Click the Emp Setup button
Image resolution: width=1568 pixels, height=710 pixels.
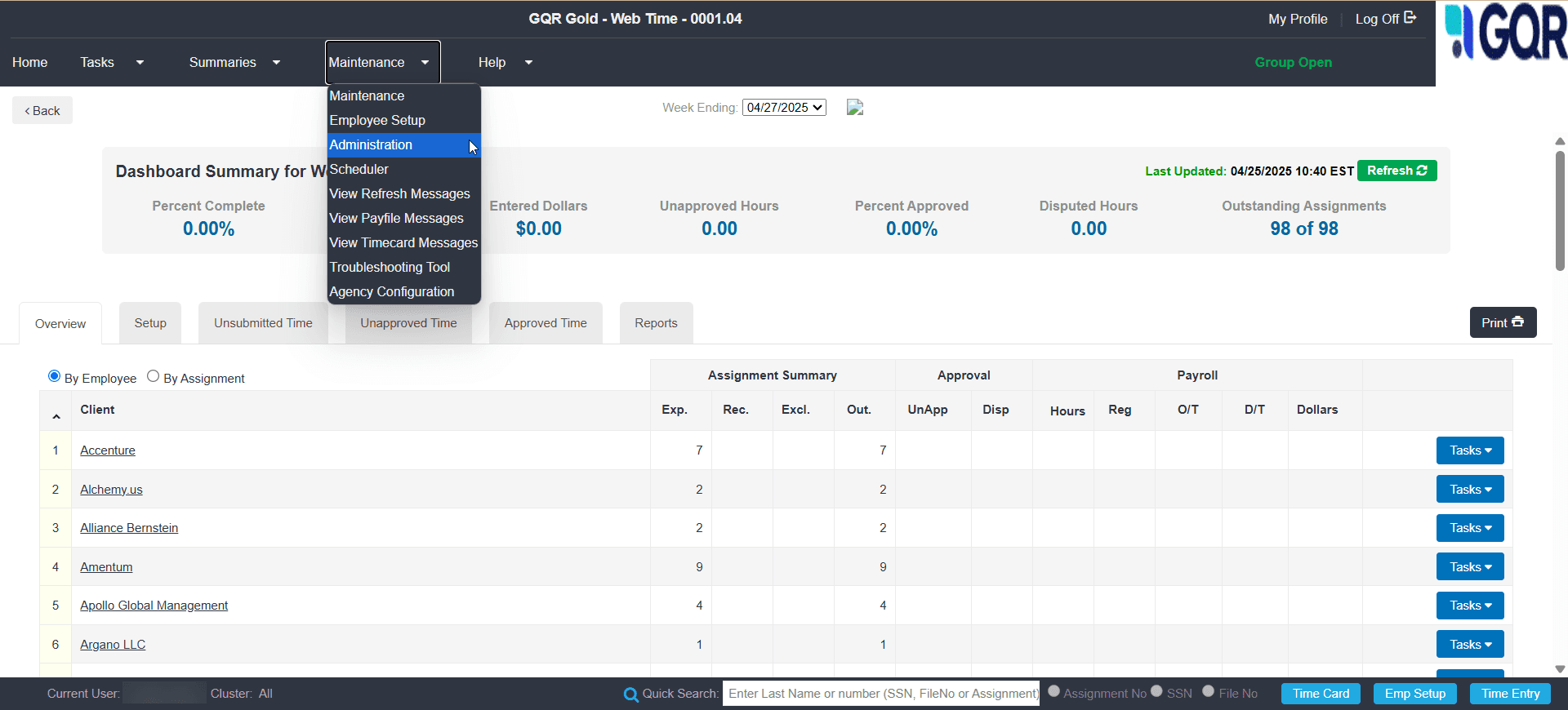click(x=1414, y=694)
